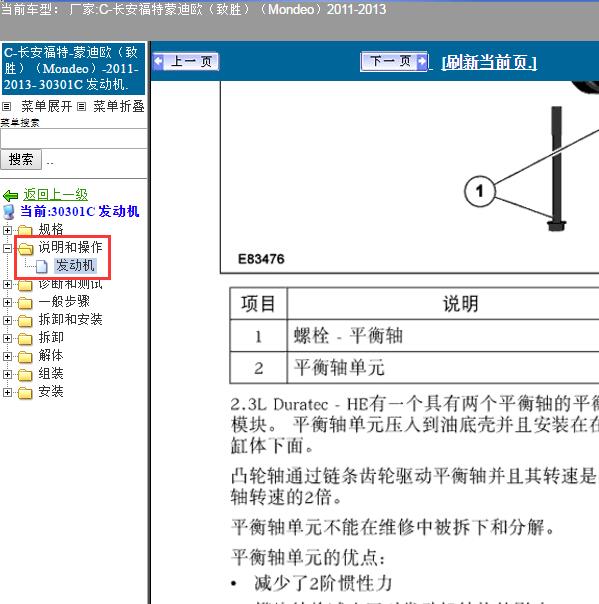Screen dimensions: 599x604
Task: Expand the 安装 tree node
Action: click(7, 393)
